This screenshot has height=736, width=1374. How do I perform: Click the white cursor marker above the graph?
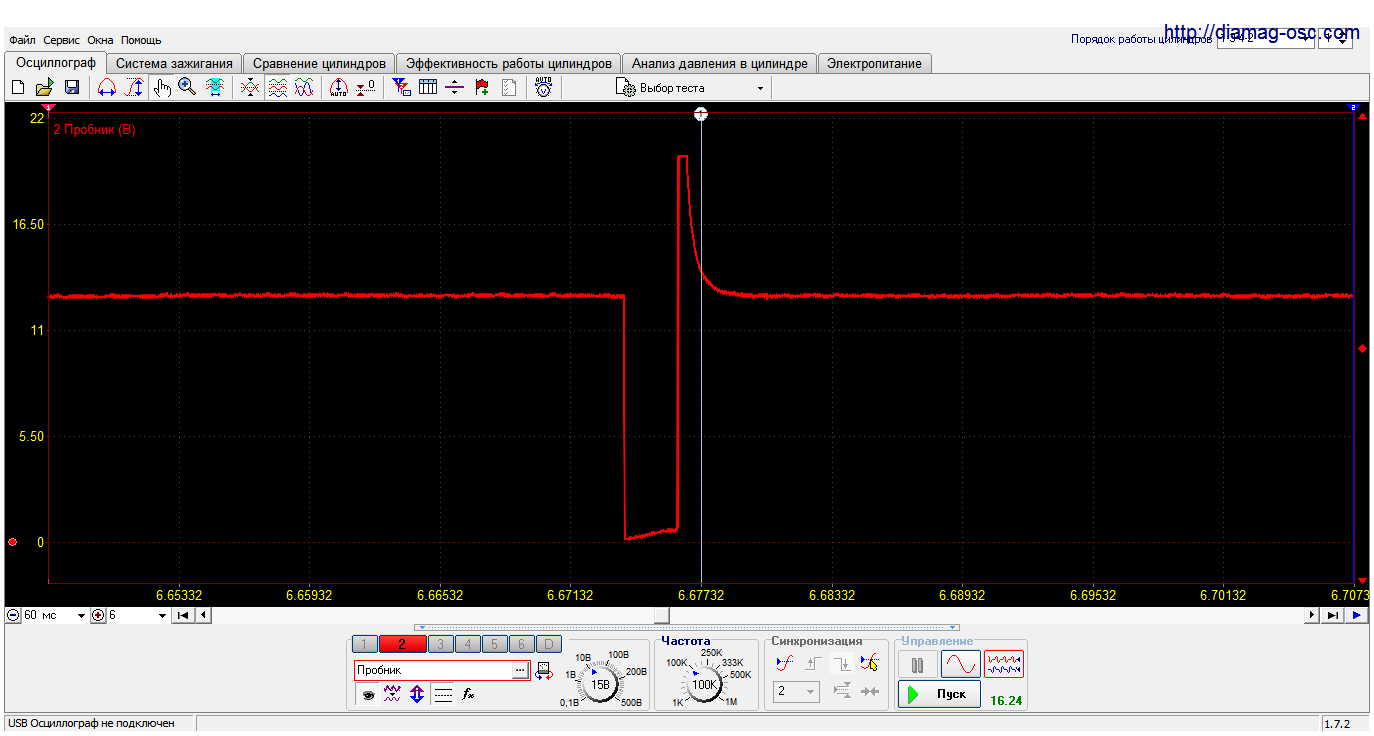point(701,114)
